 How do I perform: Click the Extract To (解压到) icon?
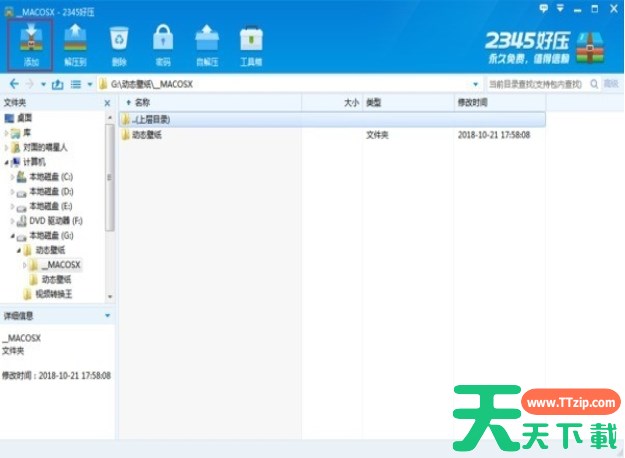tap(75, 44)
